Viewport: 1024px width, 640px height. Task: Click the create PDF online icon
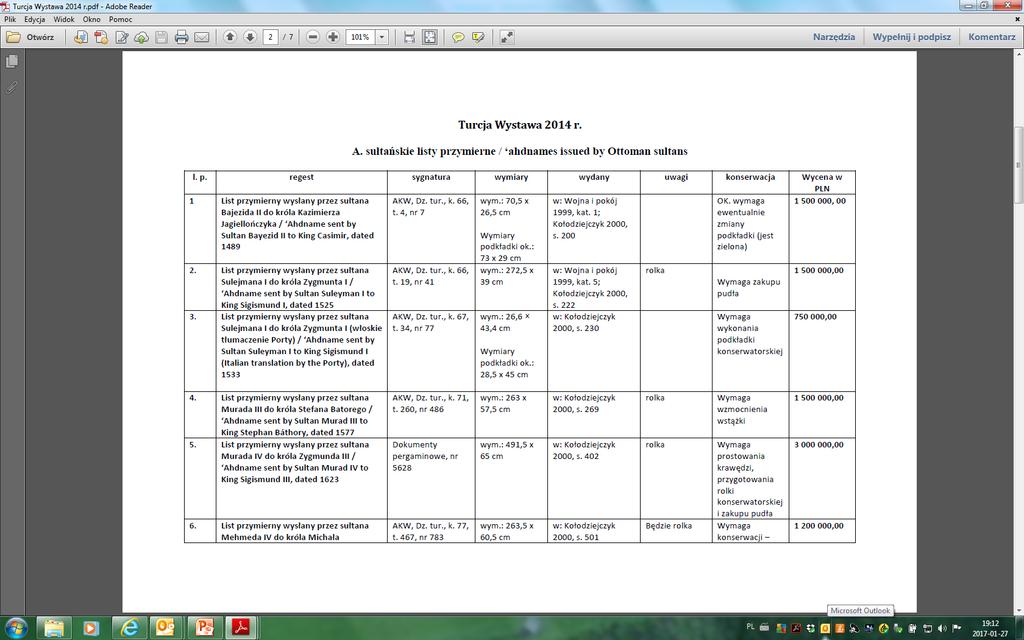(80, 37)
